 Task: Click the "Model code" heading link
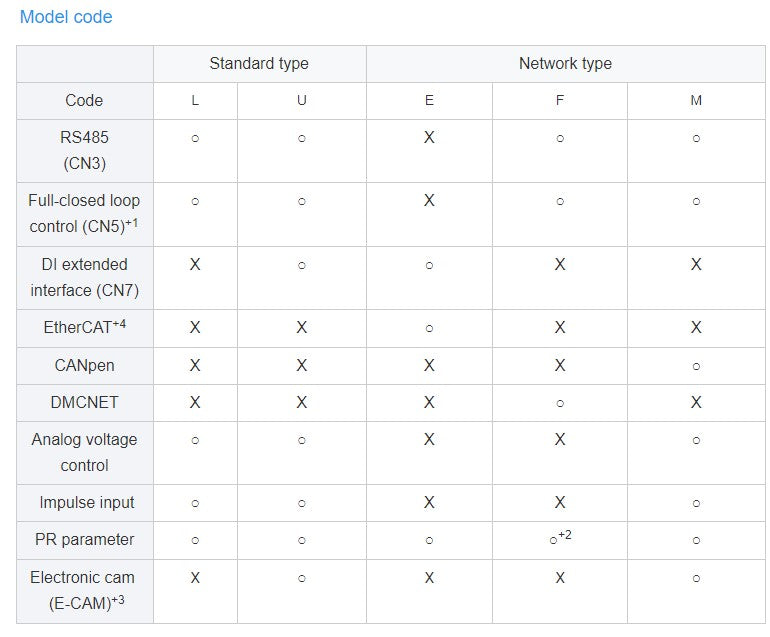[x=66, y=17]
